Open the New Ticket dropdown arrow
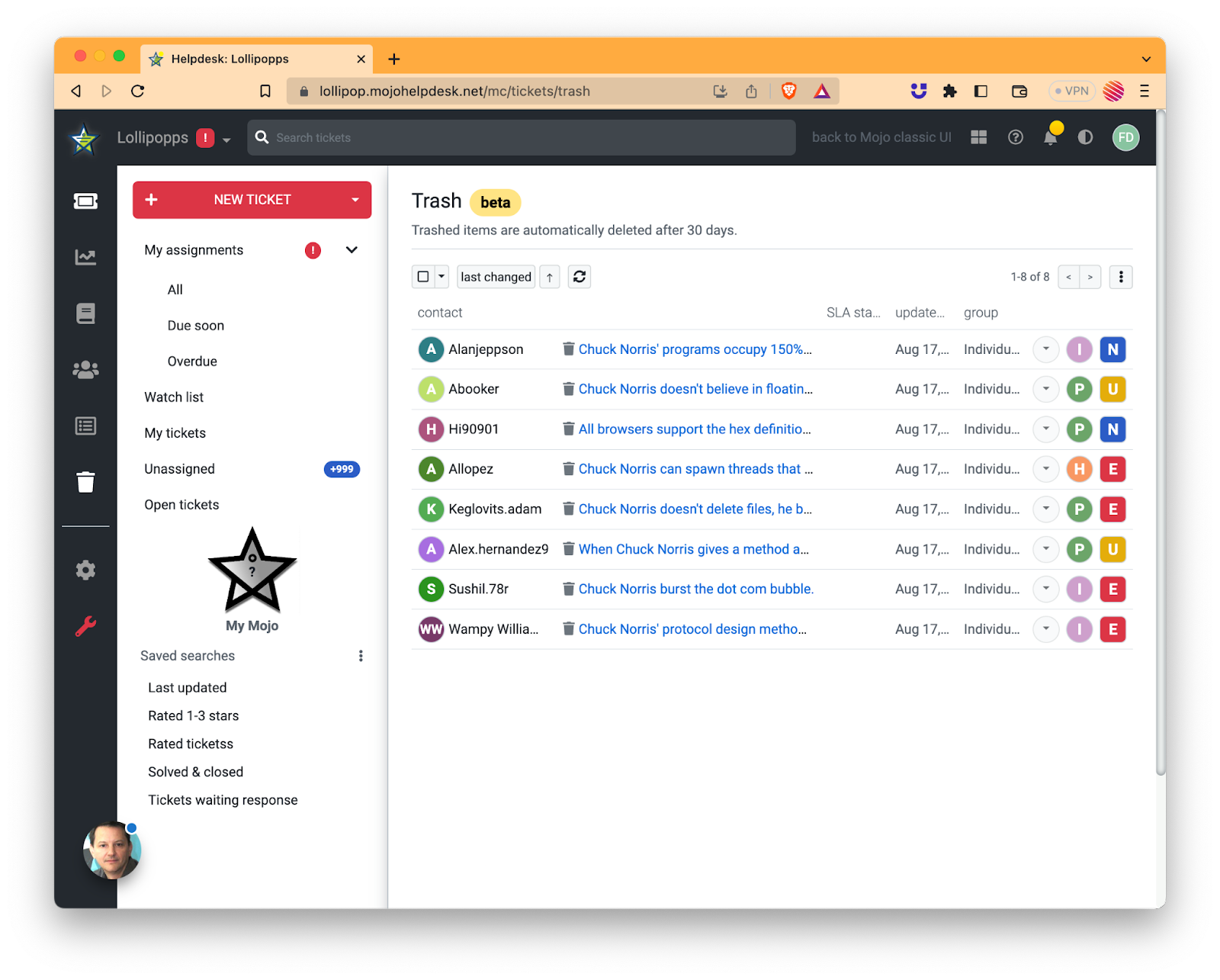1220x980 pixels. coord(355,200)
